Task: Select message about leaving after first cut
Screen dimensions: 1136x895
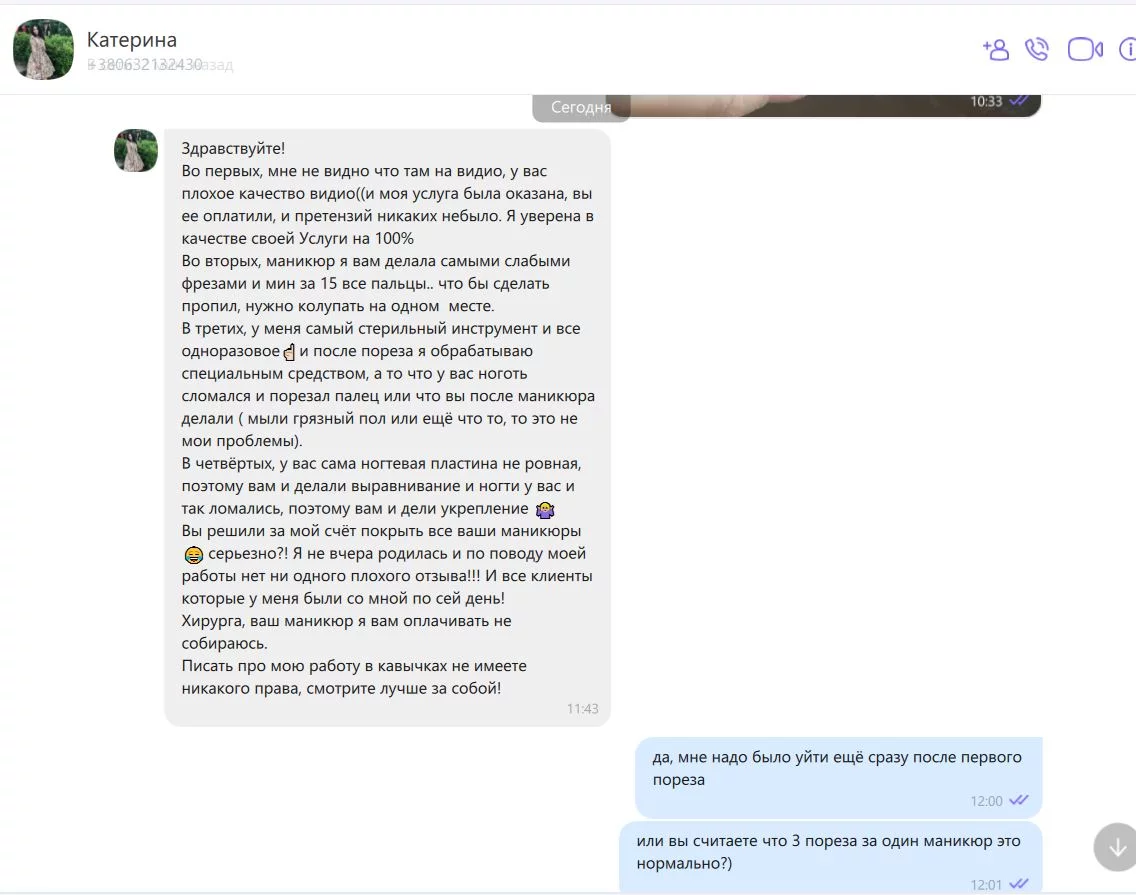Action: click(838, 777)
